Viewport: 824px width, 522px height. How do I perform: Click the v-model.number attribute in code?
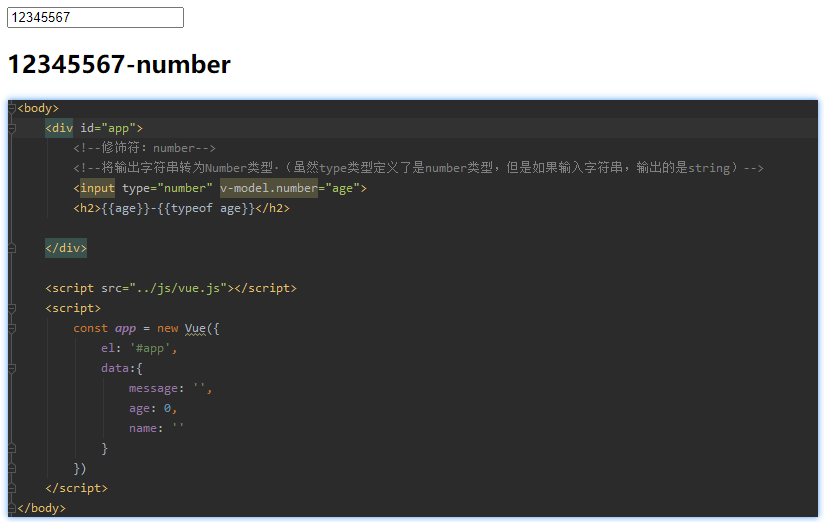click(x=269, y=188)
